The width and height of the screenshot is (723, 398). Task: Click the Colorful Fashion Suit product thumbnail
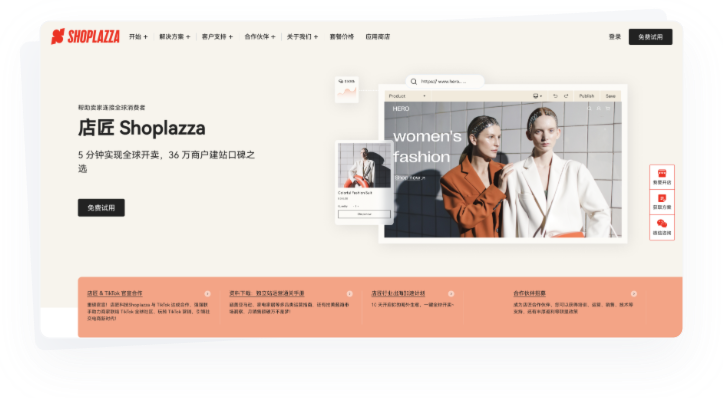[364, 165]
